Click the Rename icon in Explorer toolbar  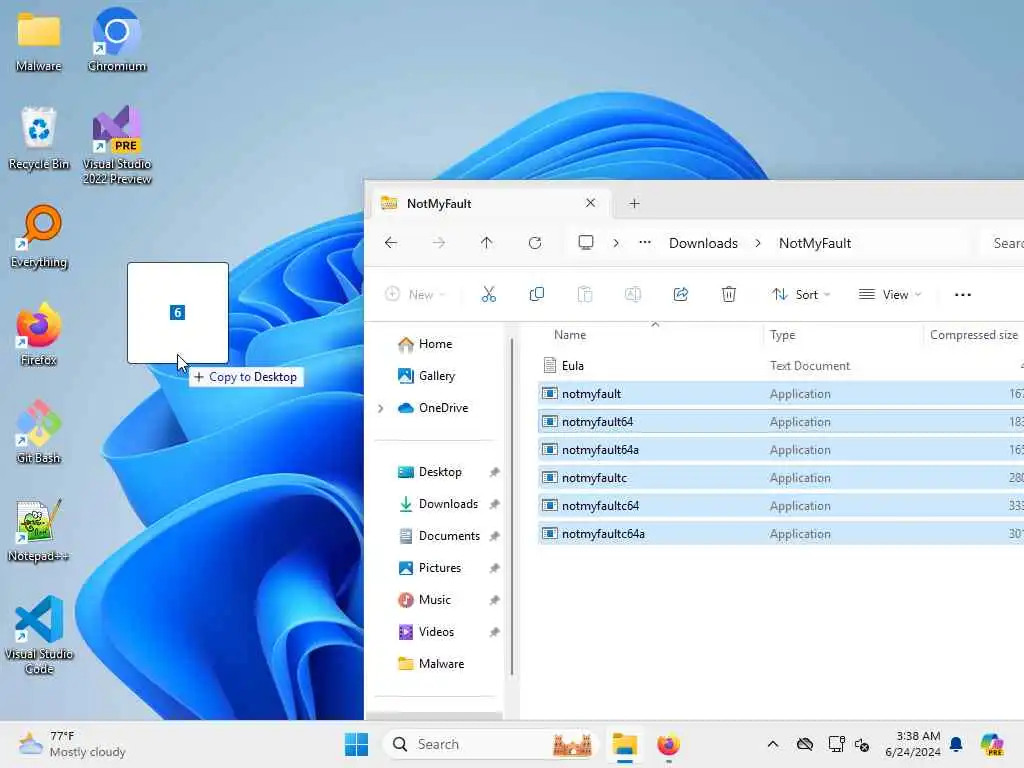[633, 295]
